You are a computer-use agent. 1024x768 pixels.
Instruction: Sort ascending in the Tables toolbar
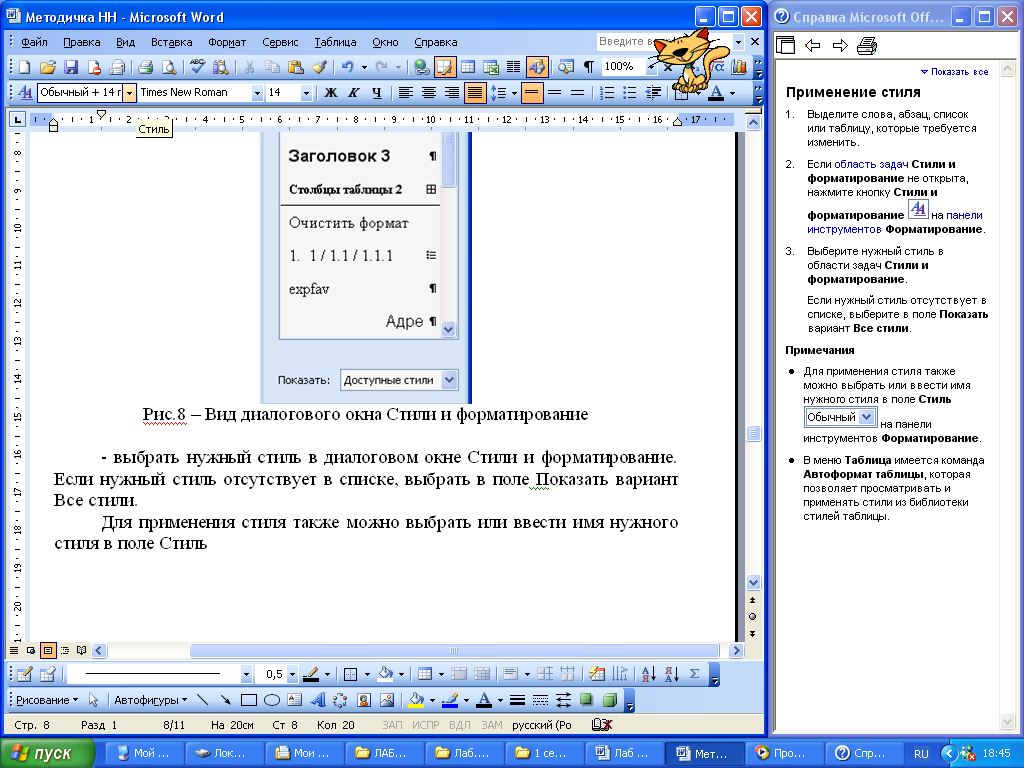click(648, 673)
